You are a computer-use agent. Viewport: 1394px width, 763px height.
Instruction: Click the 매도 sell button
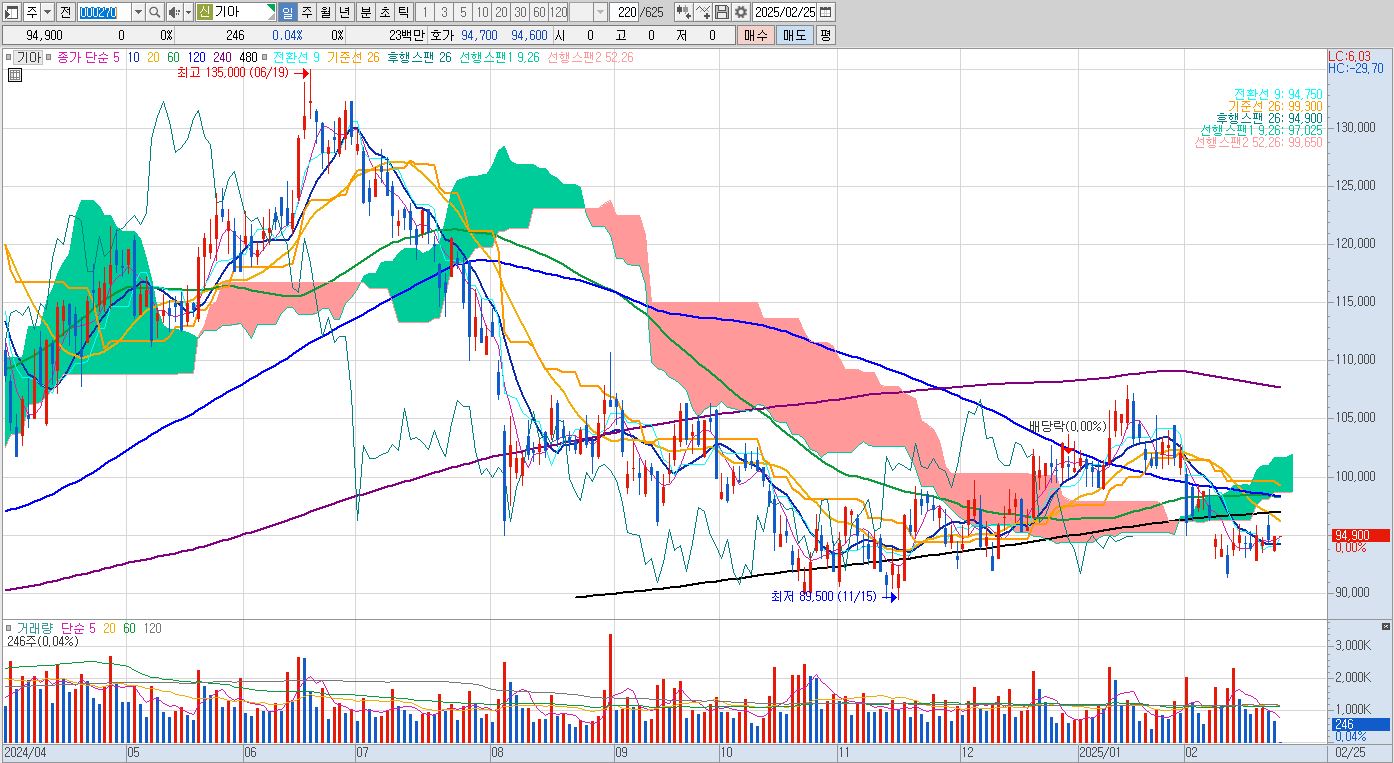tap(794, 35)
